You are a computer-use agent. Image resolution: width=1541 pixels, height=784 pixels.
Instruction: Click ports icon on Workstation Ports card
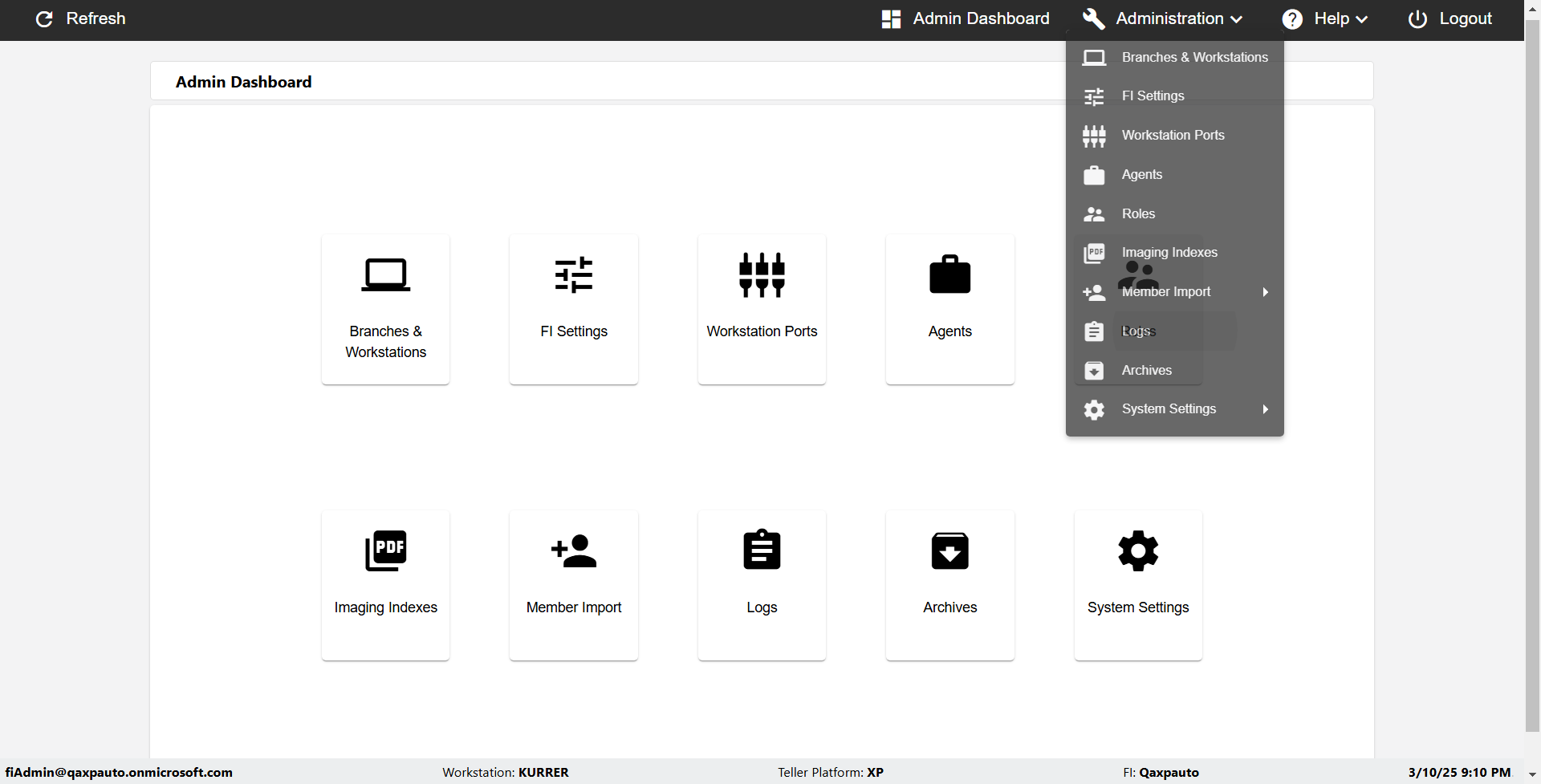click(762, 275)
